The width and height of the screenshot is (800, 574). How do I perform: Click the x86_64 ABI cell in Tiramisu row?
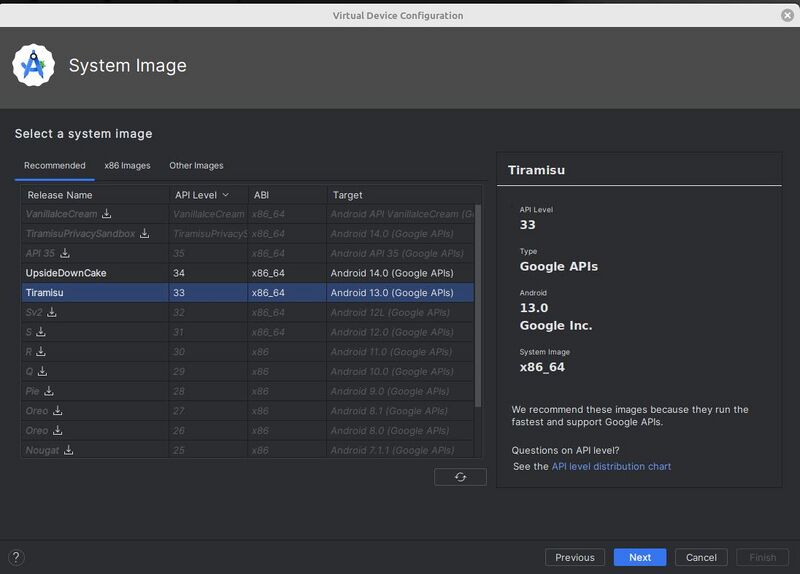287,292
